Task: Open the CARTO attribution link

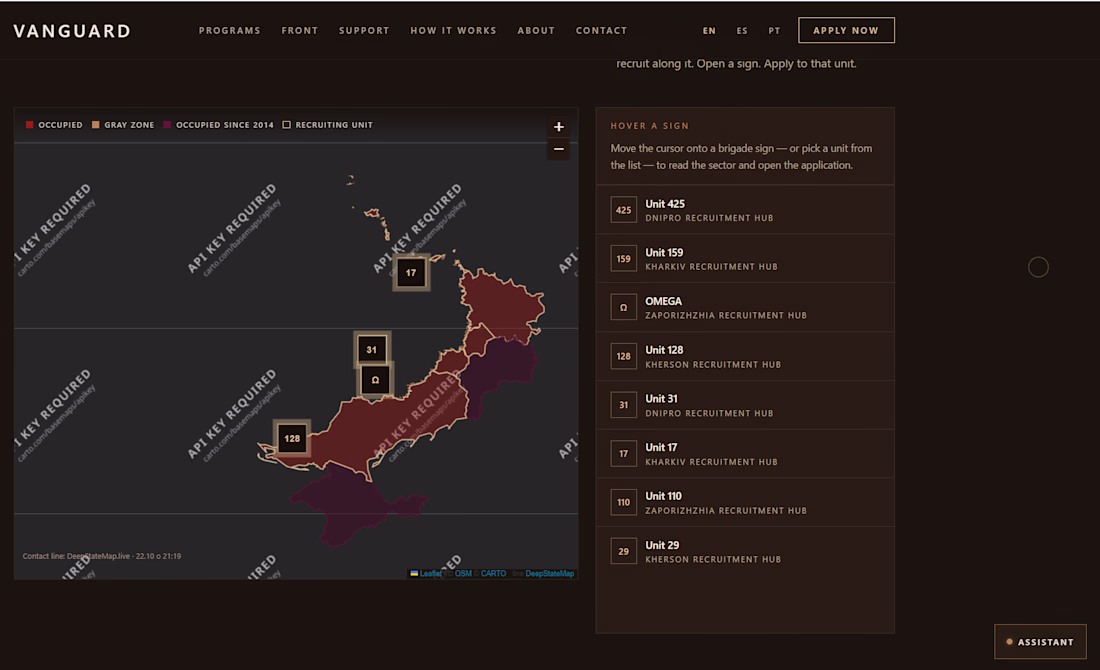Action: [x=493, y=574]
